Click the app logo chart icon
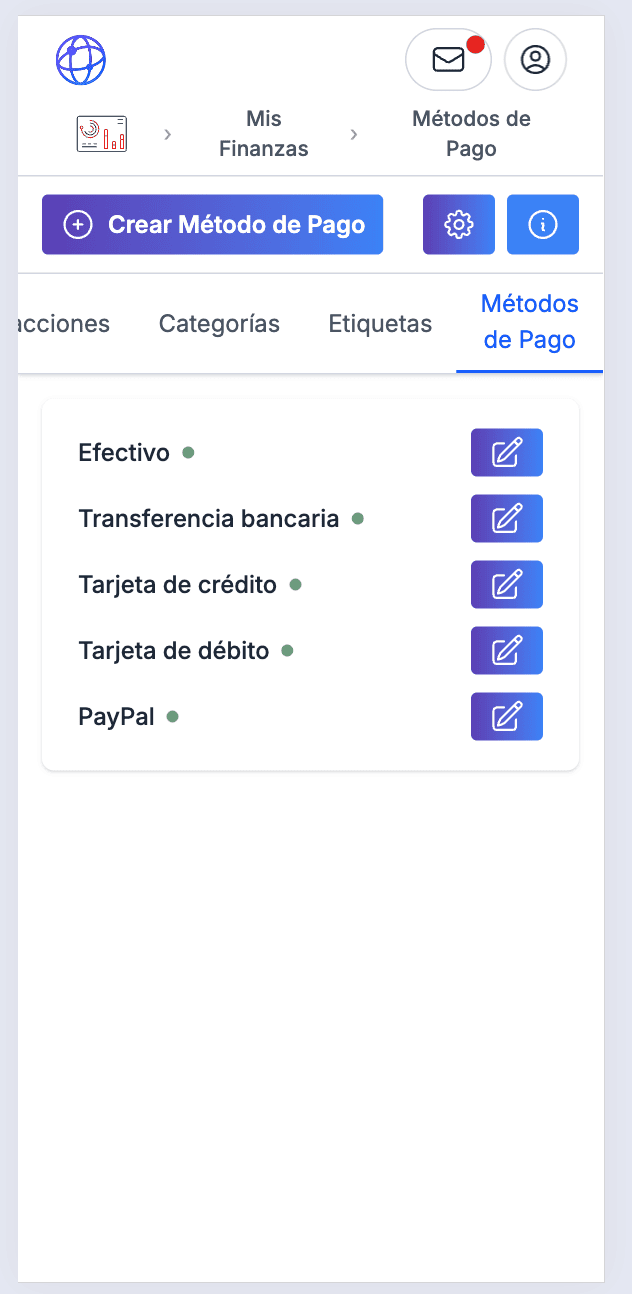Screen dimensions: 632x1294 (x=101, y=133)
